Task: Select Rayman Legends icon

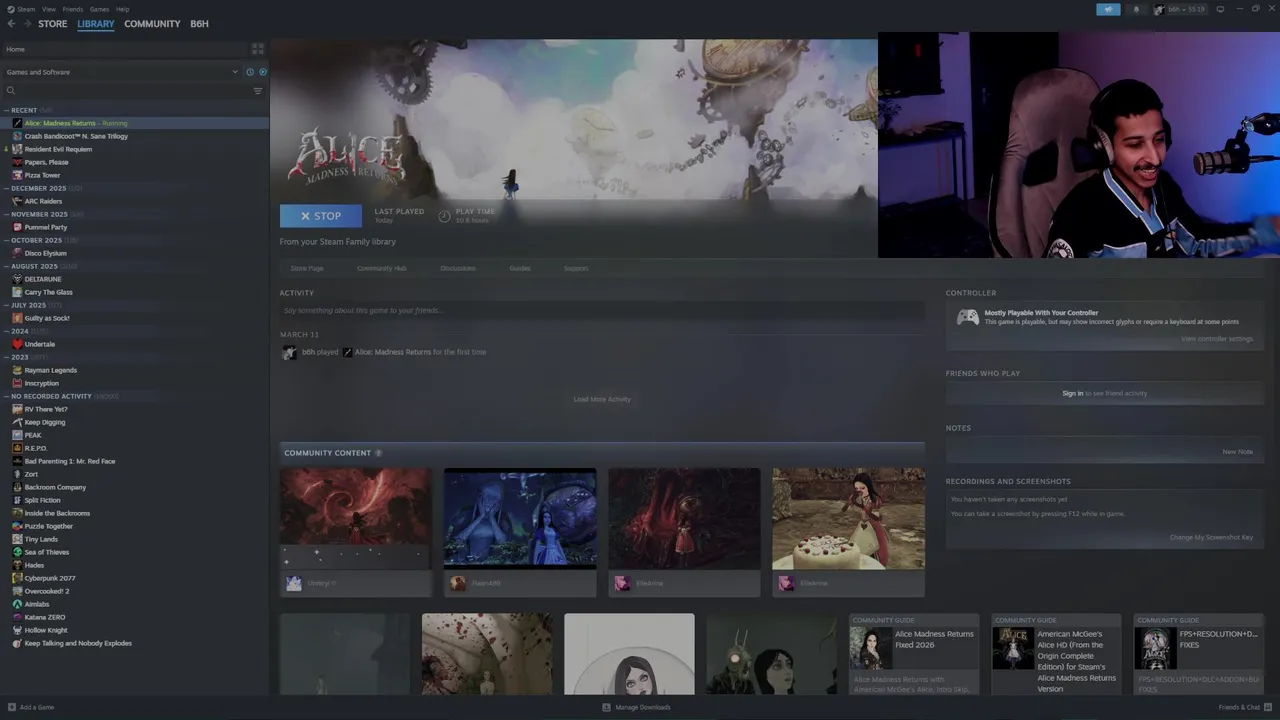Action: pos(17,370)
